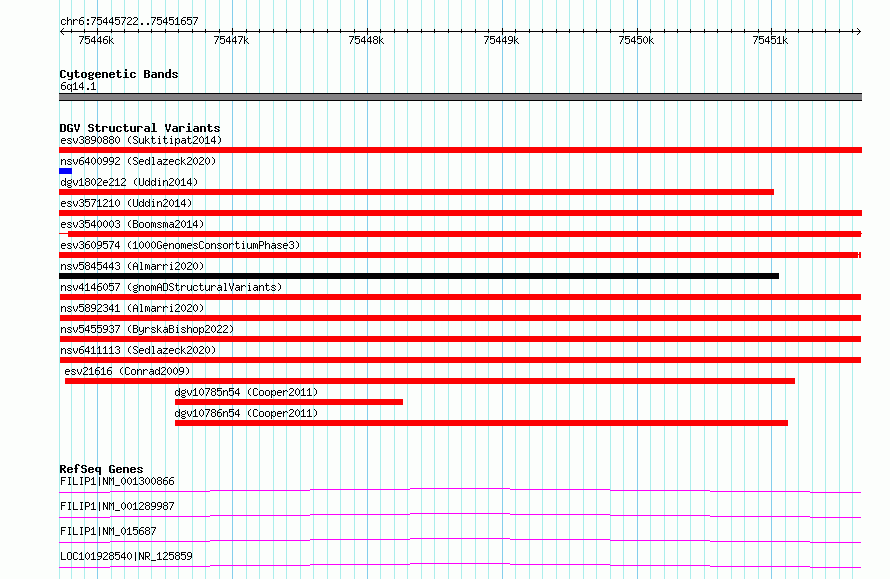Click the red bar of esv3609574
The width and height of the screenshot is (890, 579).
460,255
